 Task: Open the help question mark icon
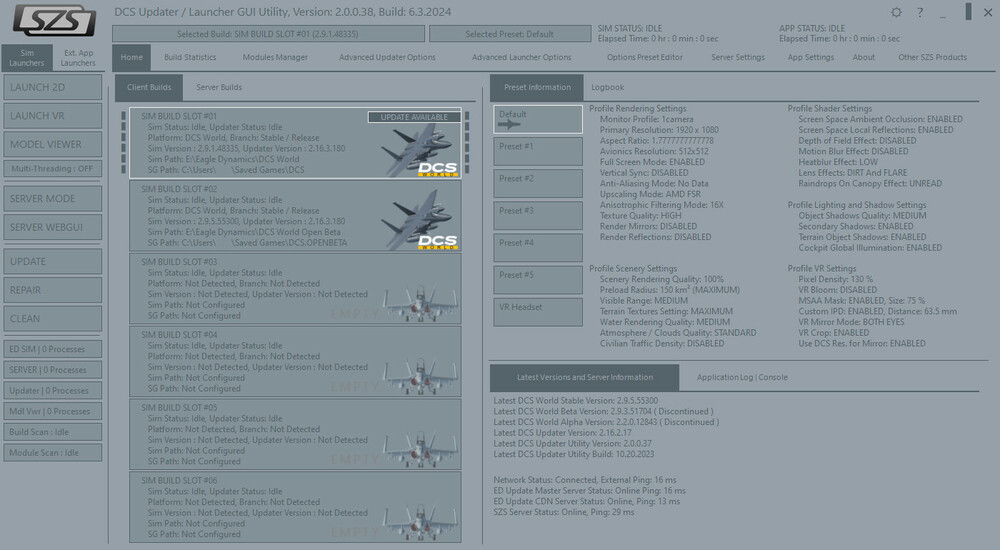coord(920,12)
